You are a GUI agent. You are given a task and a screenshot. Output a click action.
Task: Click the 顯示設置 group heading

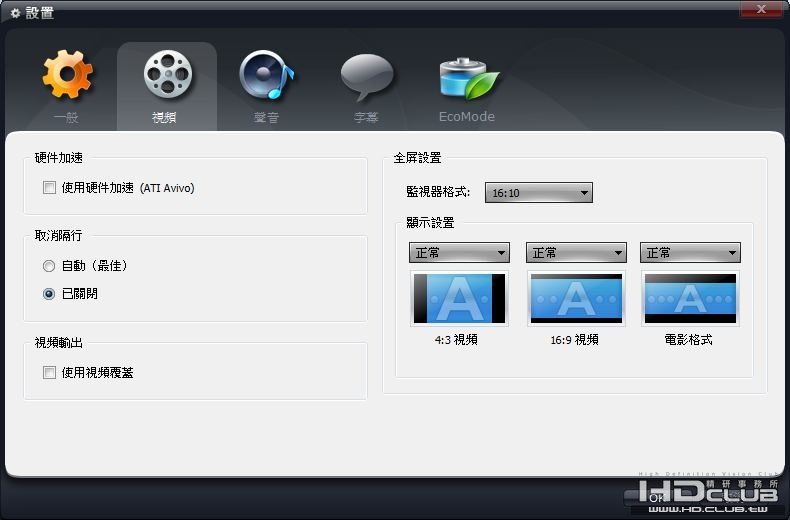click(x=430, y=223)
